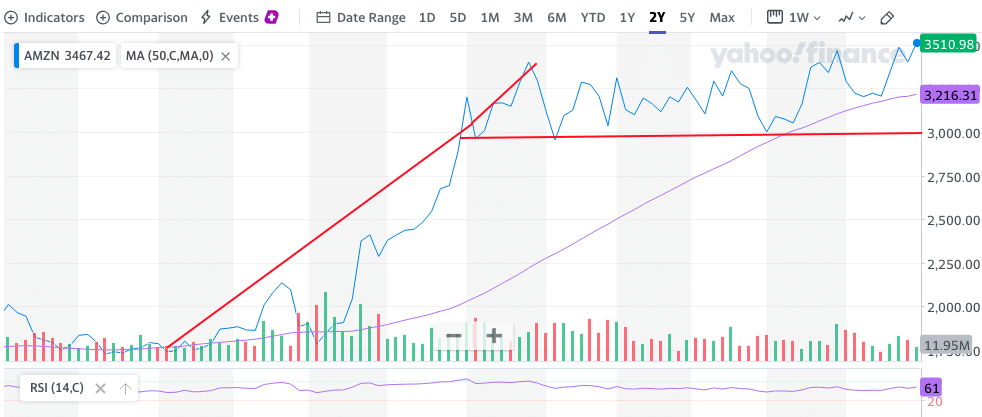
Task: Close the RSI (14,C) panel
Action: click(x=99, y=389)
